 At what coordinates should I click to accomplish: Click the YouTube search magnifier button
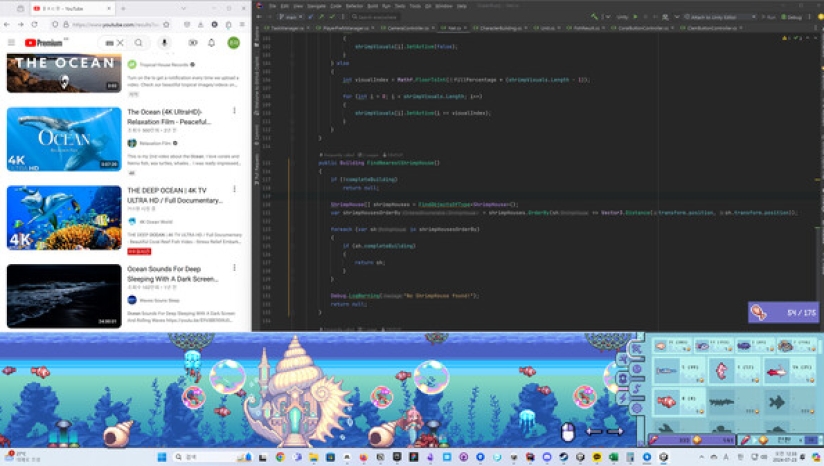pos(138,43)
